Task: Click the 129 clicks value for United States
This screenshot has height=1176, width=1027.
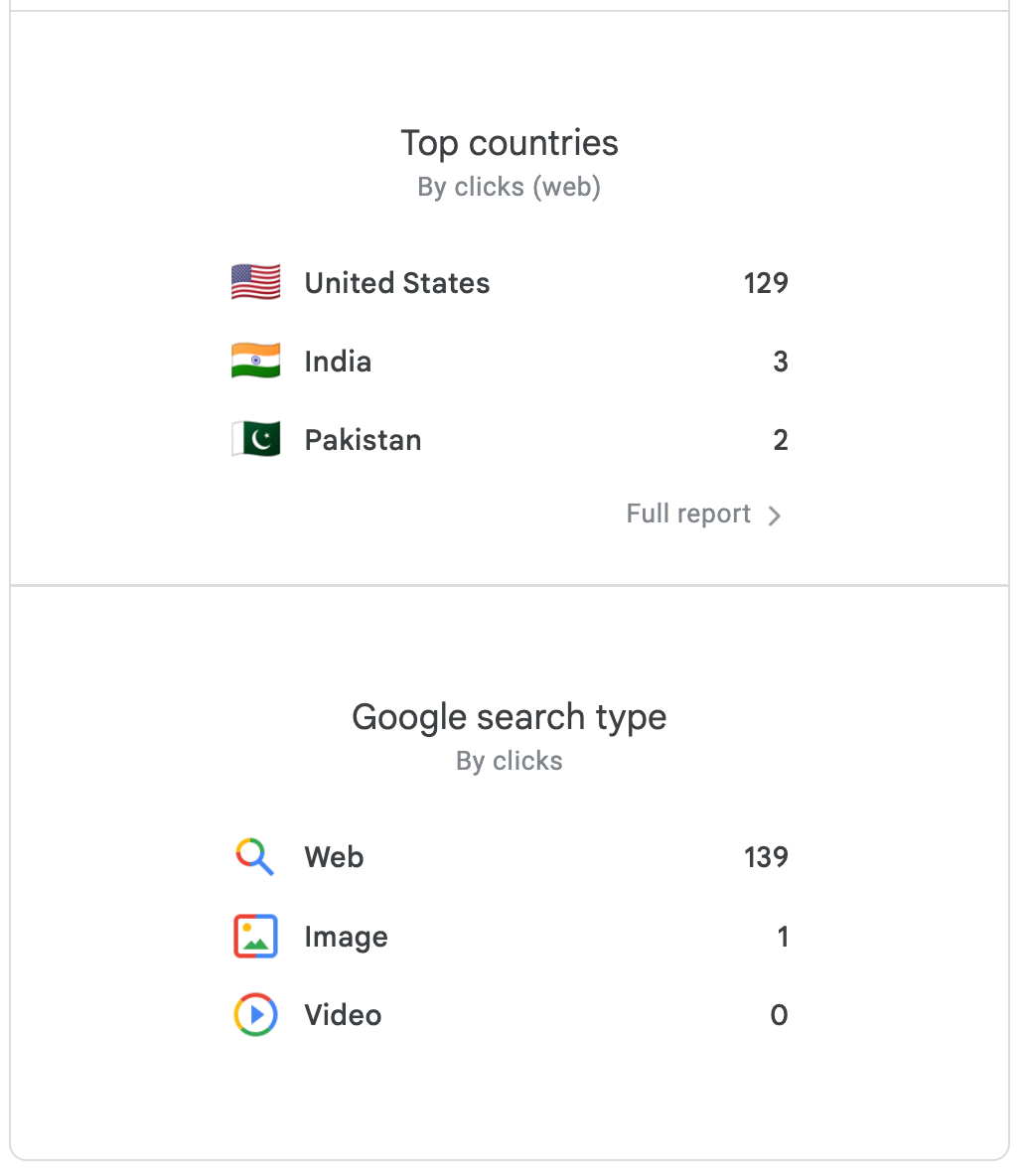Action: click(766, 283)
